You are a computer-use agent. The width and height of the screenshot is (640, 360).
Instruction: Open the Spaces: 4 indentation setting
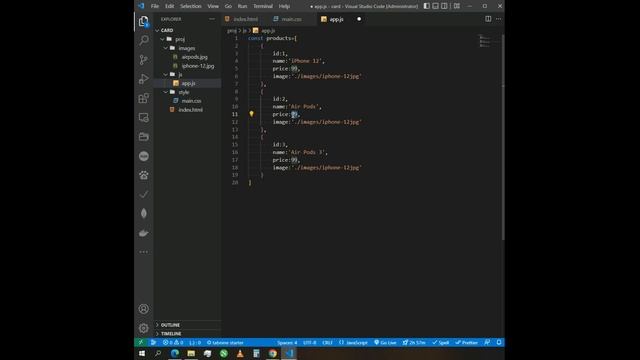coord(287,342)
